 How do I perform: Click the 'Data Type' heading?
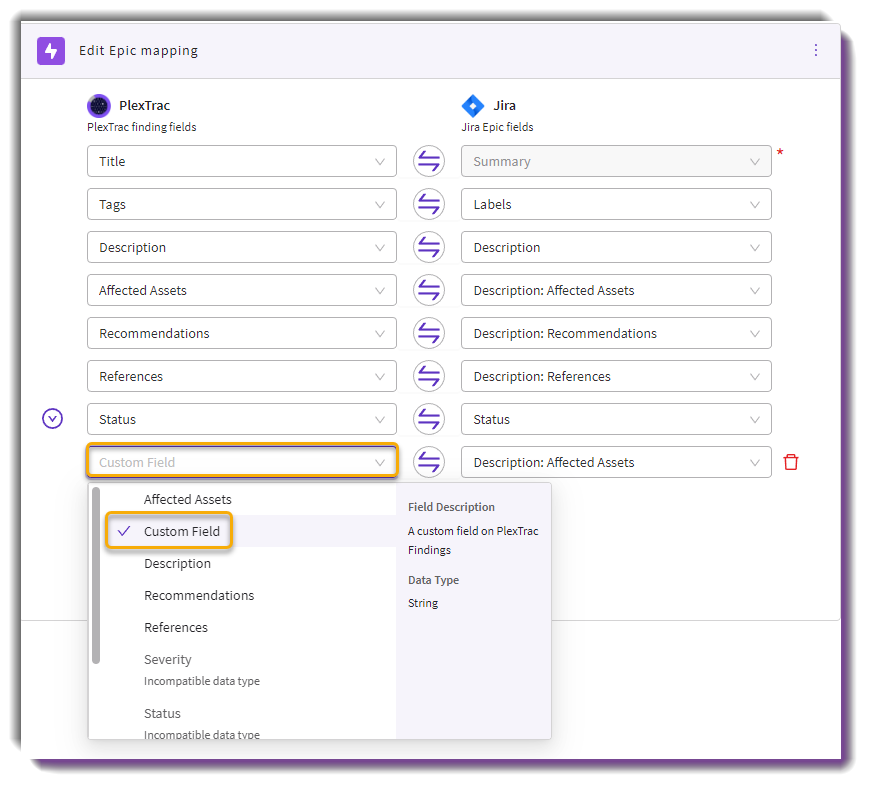(x=433, y=580)
